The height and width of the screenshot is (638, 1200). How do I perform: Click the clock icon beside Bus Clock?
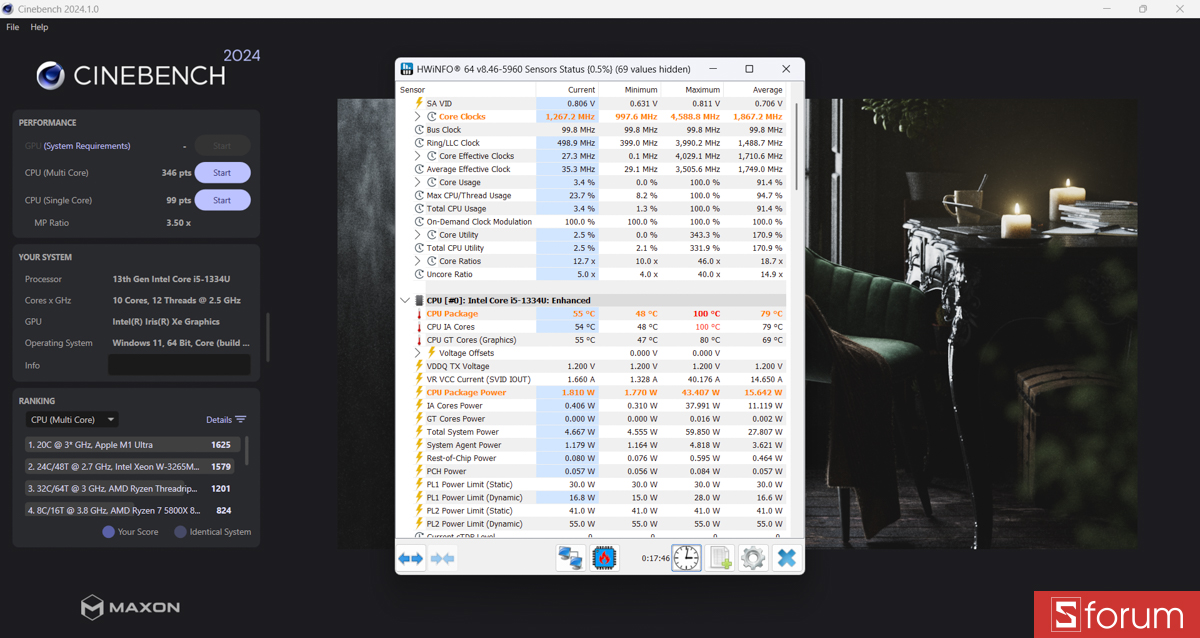(420, 130)
